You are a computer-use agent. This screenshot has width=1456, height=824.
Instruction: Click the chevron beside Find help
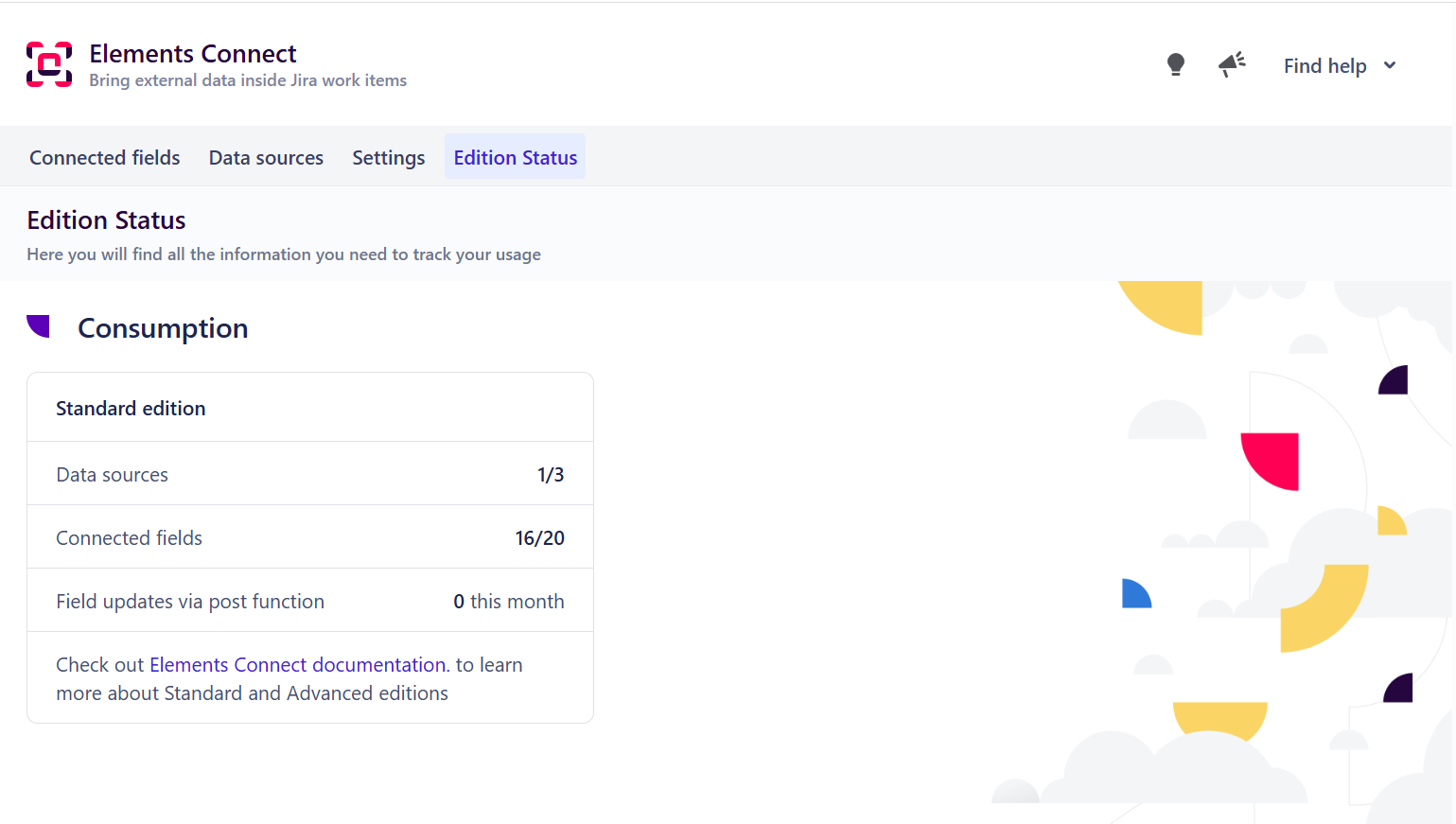point(1390,65)
